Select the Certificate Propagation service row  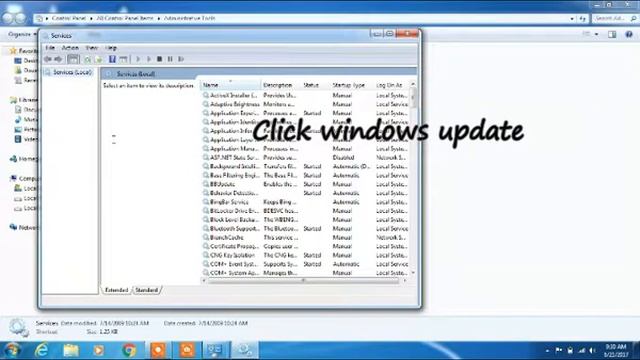click(305, 247)
